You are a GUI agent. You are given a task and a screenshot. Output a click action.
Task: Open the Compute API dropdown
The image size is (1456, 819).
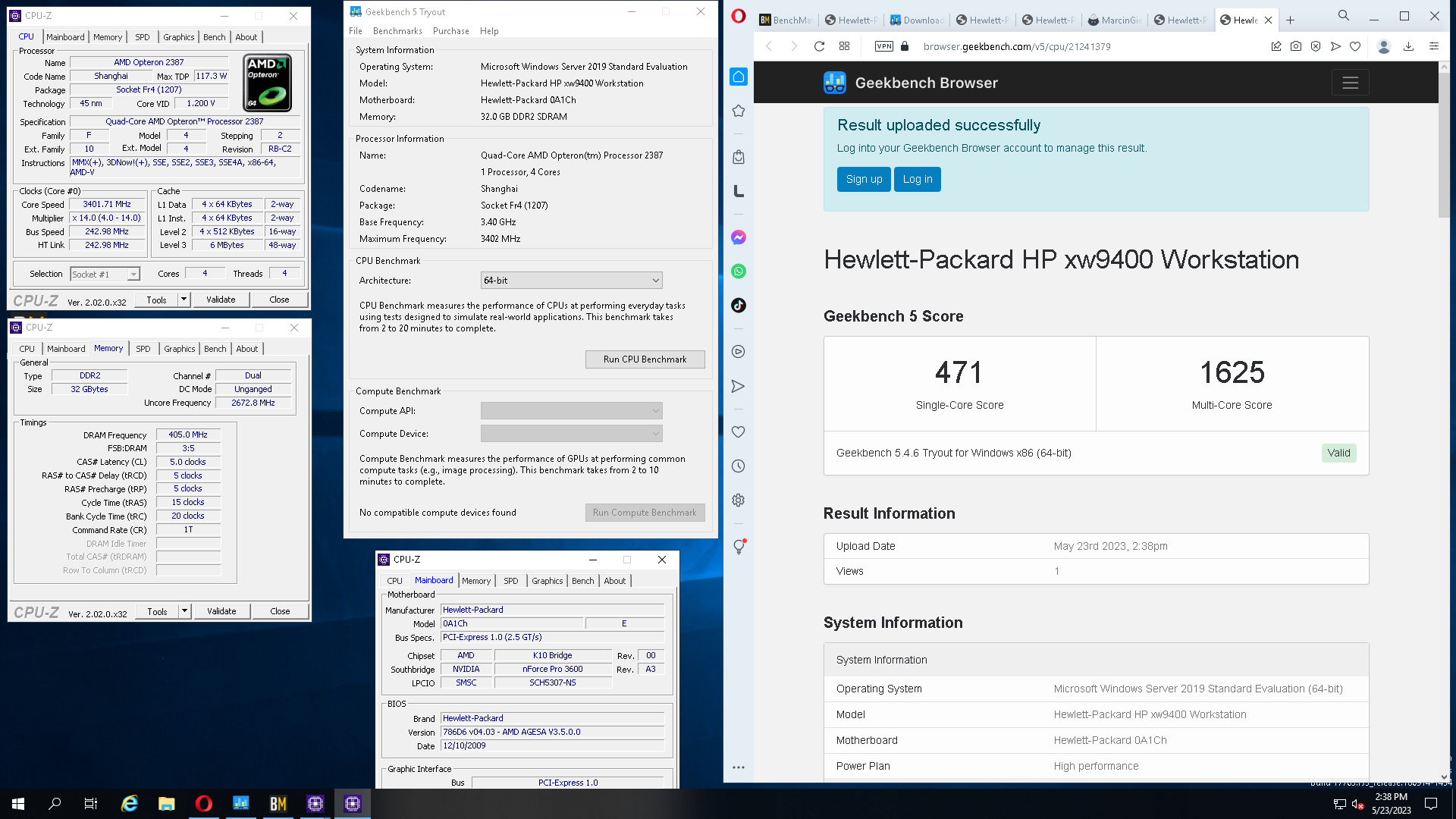(x=571, y=411)
